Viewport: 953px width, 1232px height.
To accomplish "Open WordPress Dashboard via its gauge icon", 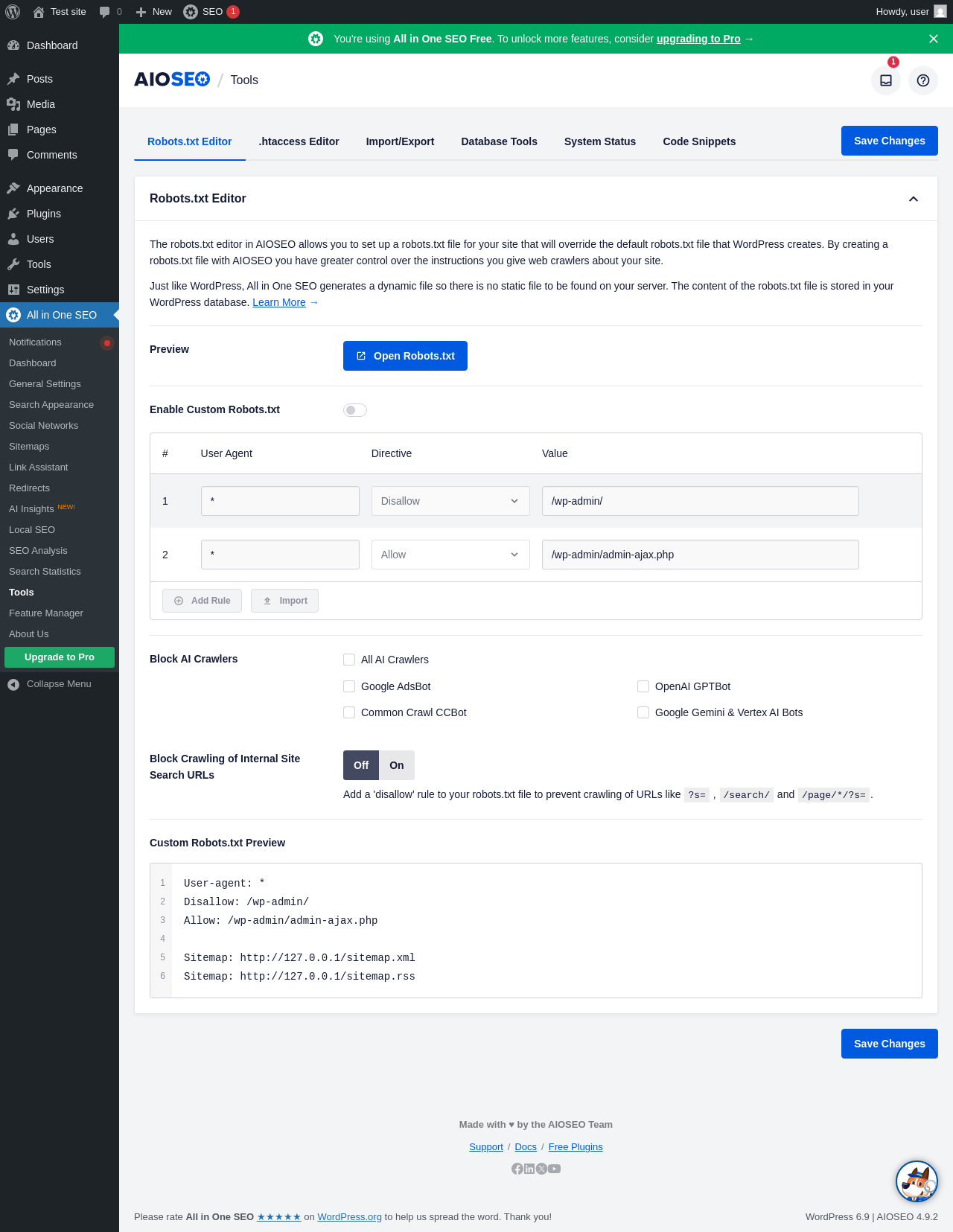I will click(13, 45).
